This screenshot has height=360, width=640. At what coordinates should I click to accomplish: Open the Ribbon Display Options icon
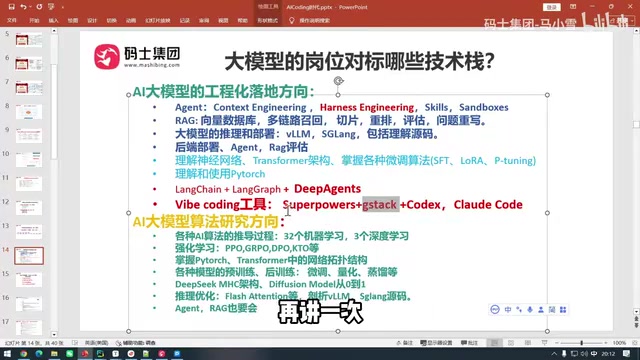click(x=573, y=7)
